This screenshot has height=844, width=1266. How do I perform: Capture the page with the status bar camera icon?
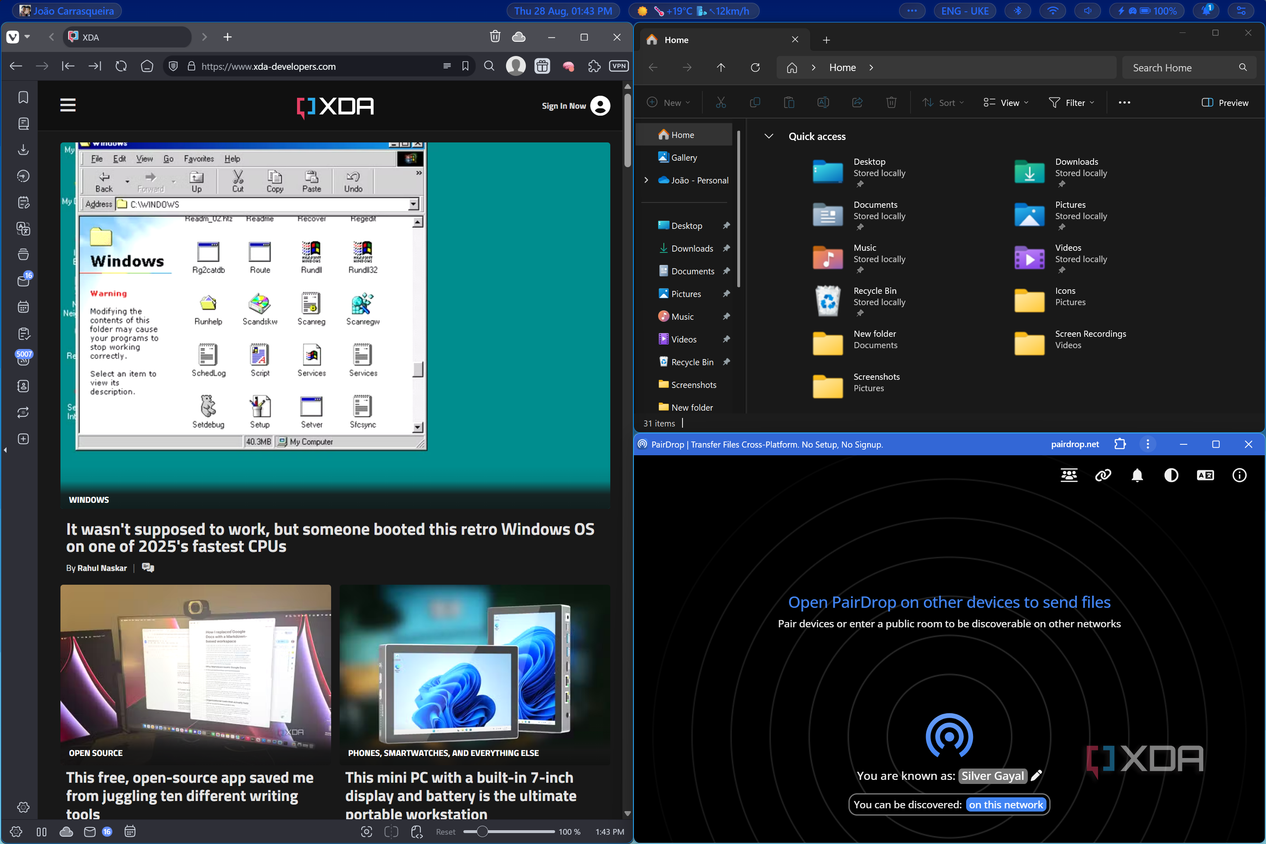pyautogui.click(x=367, y=831)
